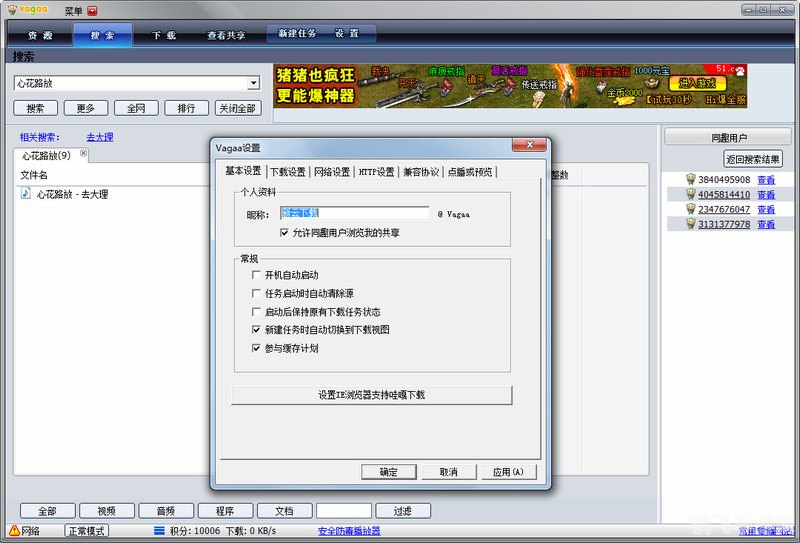Viewport: 800px width, 543px height.
Task: Click the 返回搜索结果 button
Action: click(x=753, y=159)
